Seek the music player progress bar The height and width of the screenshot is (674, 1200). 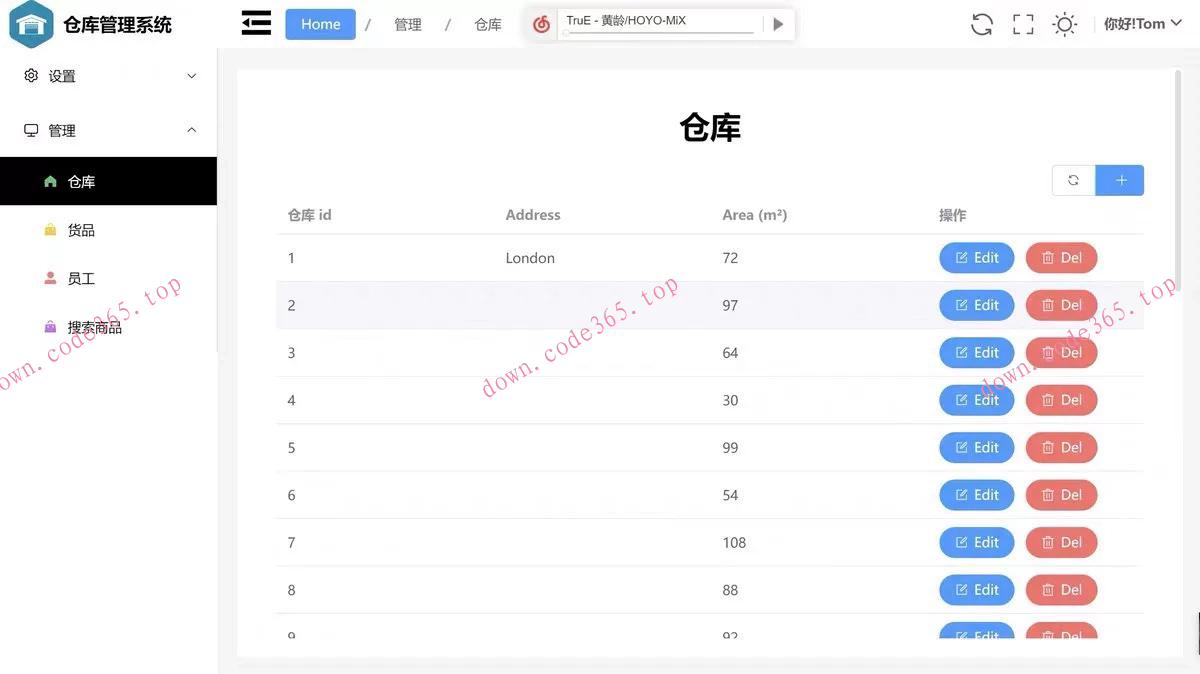click(x=658, y=33)
